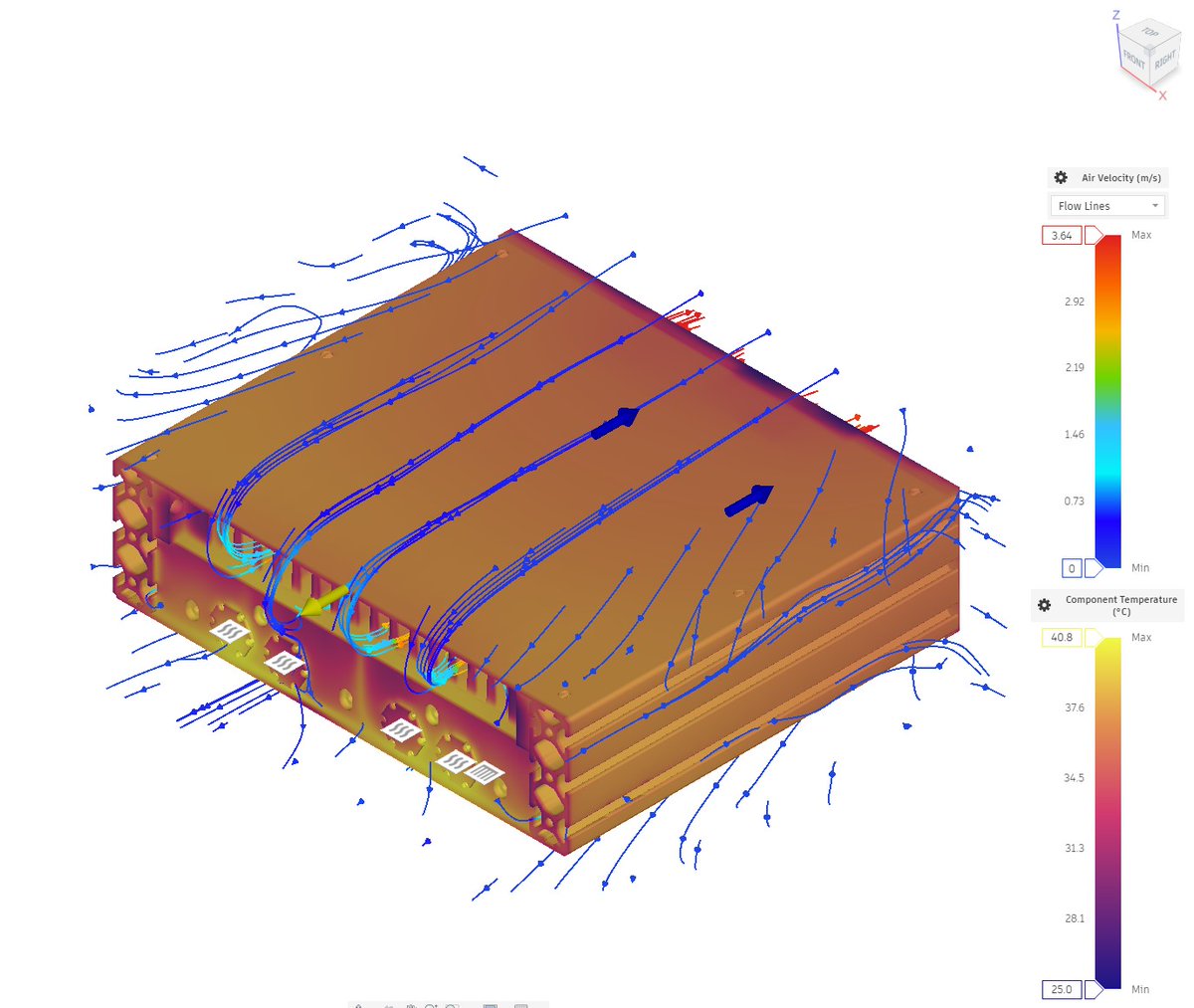The width and height of the screenshot is (1194, 1008).
Task: Select the smaller dark blue arrow near the right edge
Action: [x=749, y=500]
